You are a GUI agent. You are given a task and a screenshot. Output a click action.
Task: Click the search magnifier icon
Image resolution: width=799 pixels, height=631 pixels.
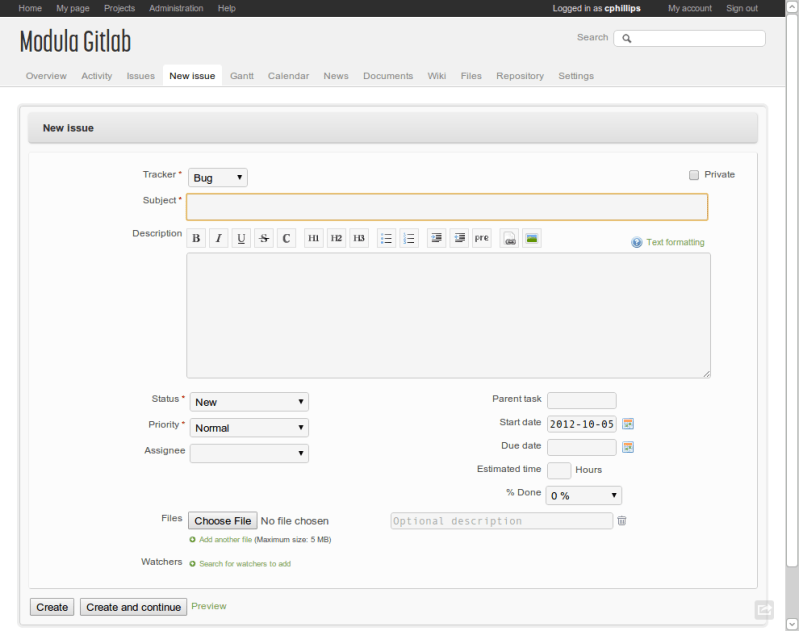pyautogui.click(x=626, y=38)
